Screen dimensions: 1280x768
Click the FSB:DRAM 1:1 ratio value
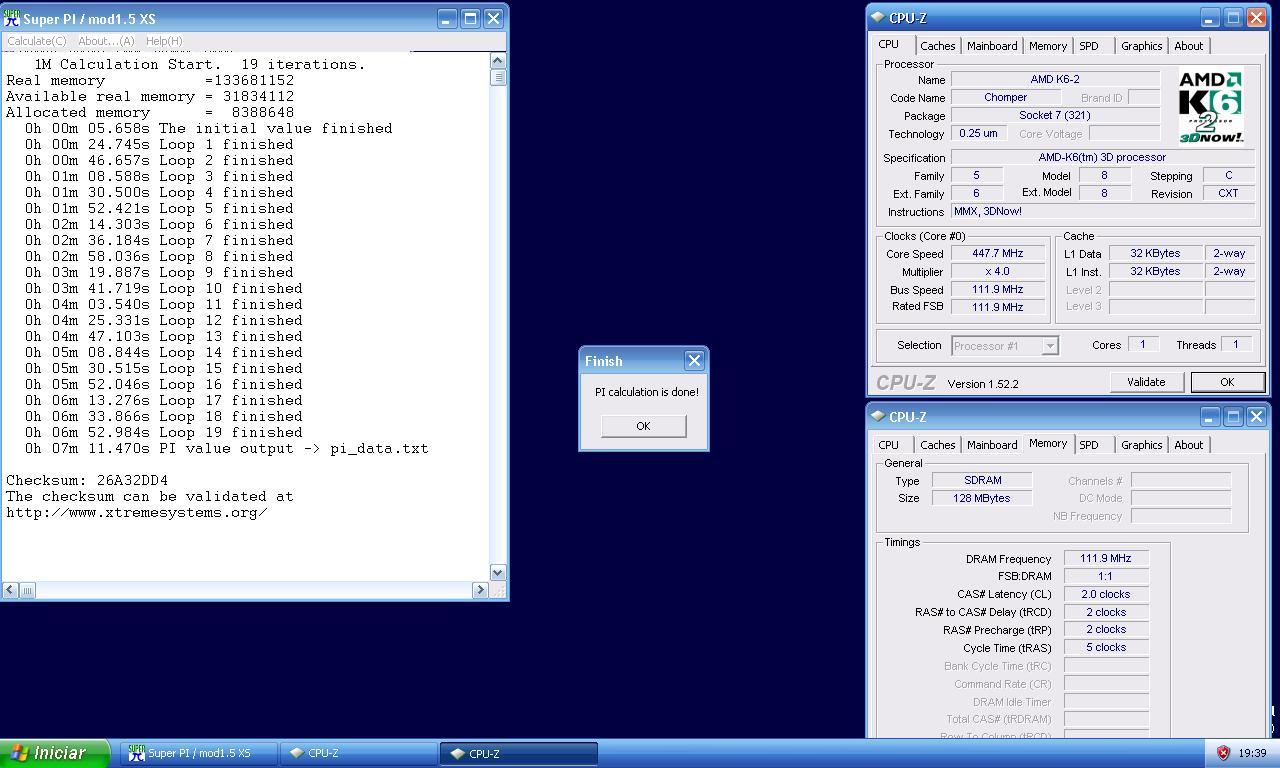[x=1106, y=576]
